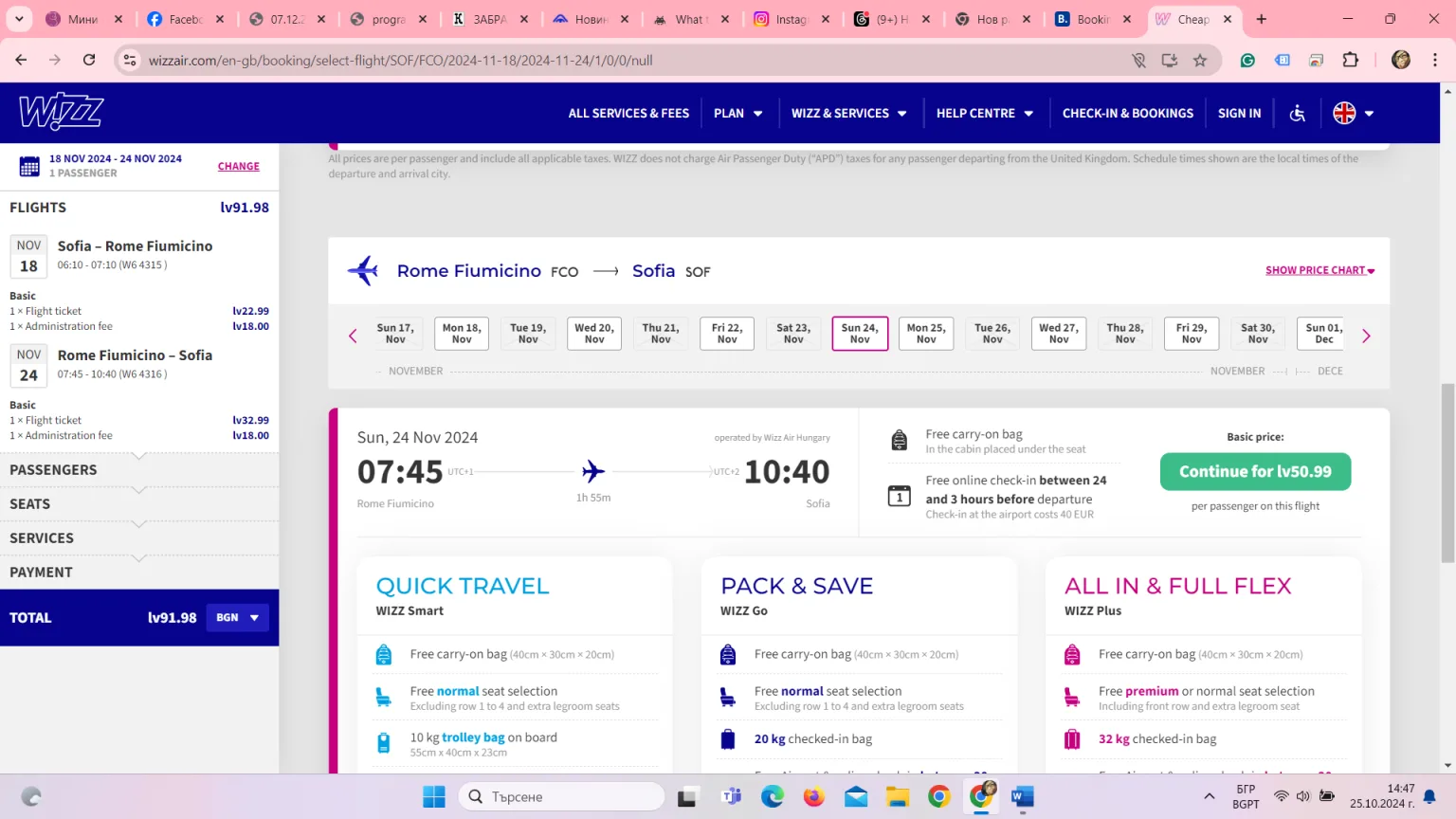Image resolution: width=1456 pixels, height=819 pixels.
Task: Continue for lv50.99 basic price
Action: coord(1255,472)
